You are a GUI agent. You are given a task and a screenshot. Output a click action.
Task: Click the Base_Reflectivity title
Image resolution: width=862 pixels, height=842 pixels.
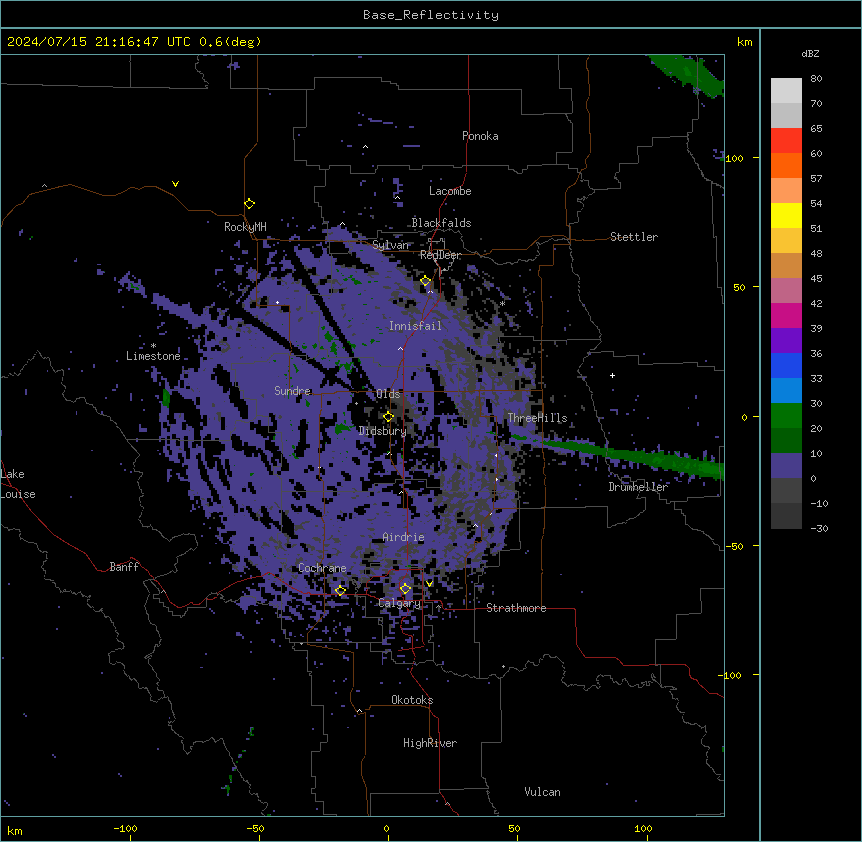(x=431, y=15)
